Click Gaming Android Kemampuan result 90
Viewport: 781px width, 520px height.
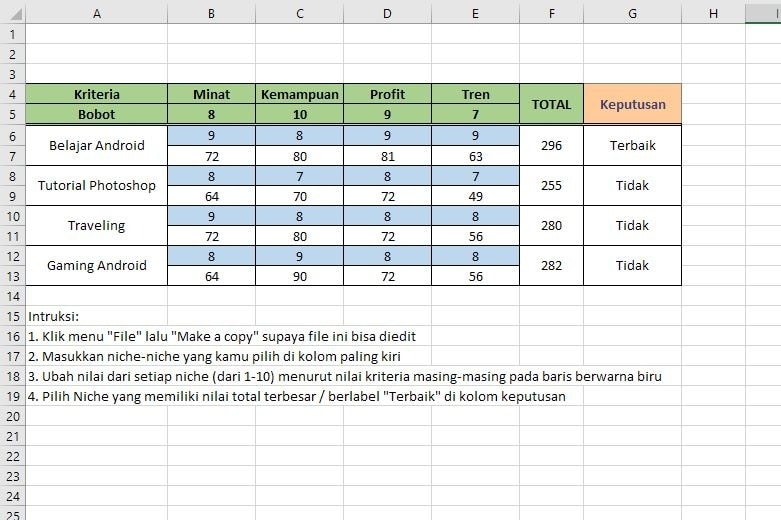299,276
